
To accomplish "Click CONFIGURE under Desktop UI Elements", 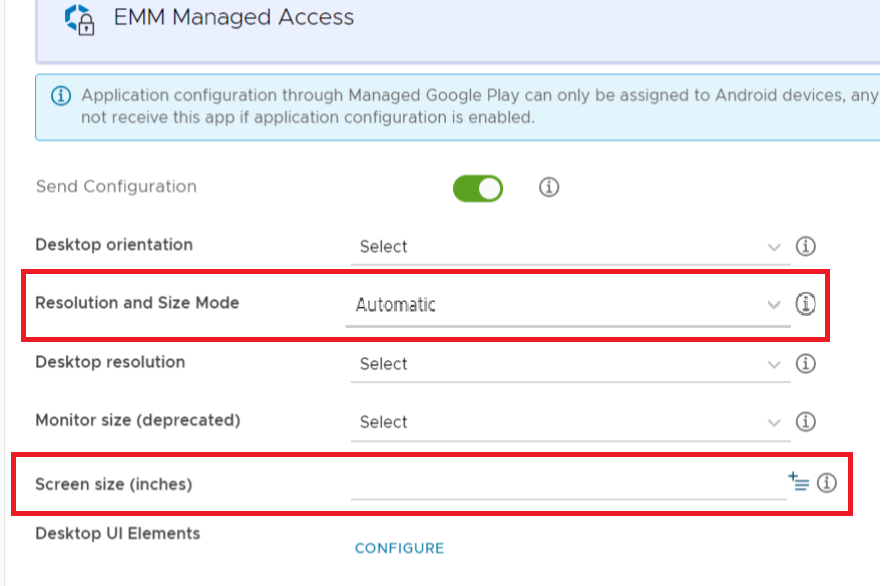I will [x=399, y=548].
